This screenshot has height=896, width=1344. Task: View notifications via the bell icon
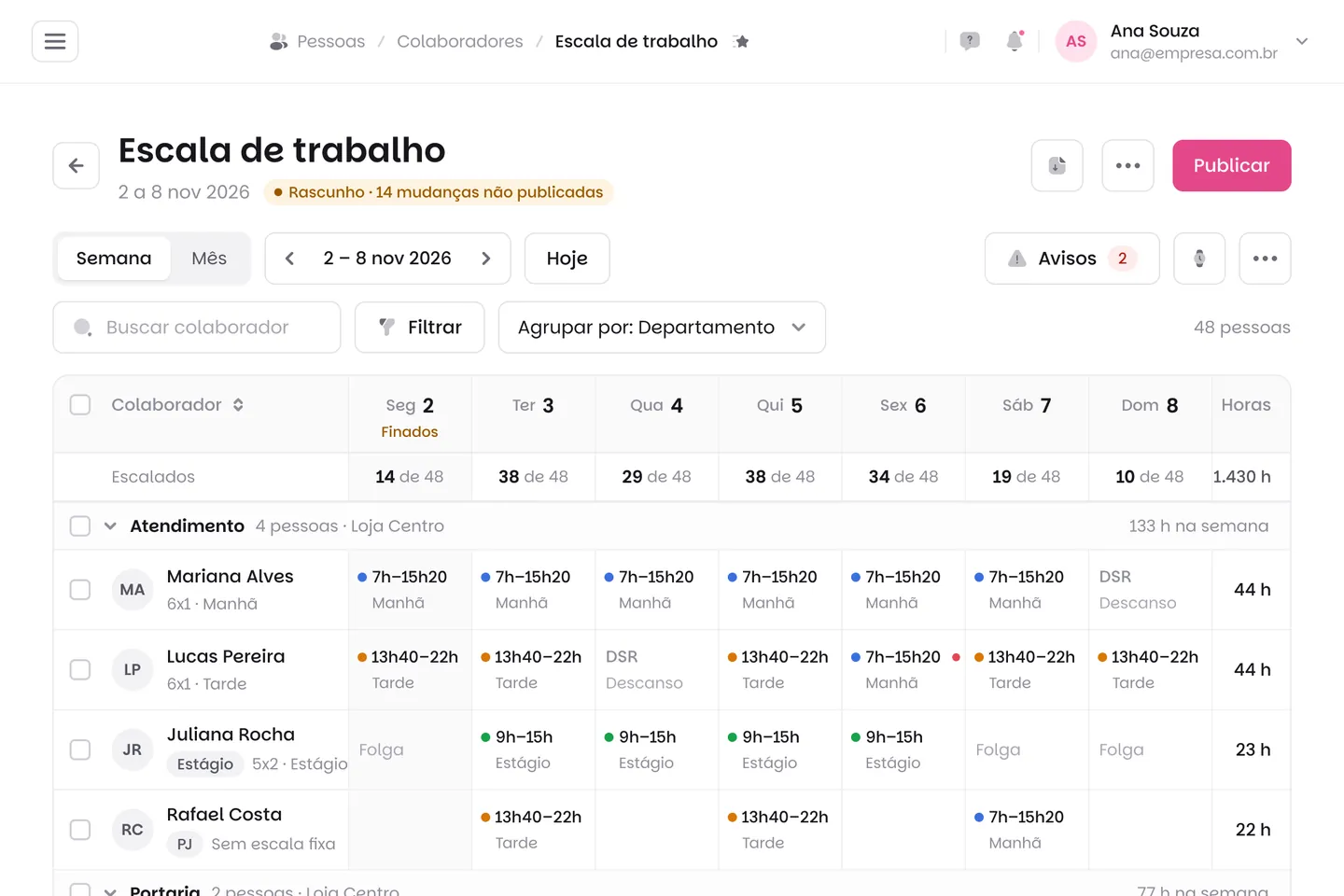(x=1015, y=41)
